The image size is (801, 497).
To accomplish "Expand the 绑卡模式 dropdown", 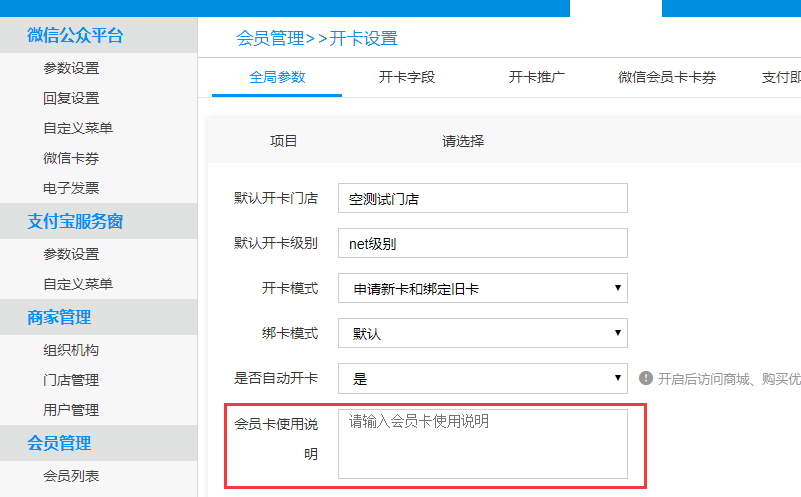I will point(482,333).
